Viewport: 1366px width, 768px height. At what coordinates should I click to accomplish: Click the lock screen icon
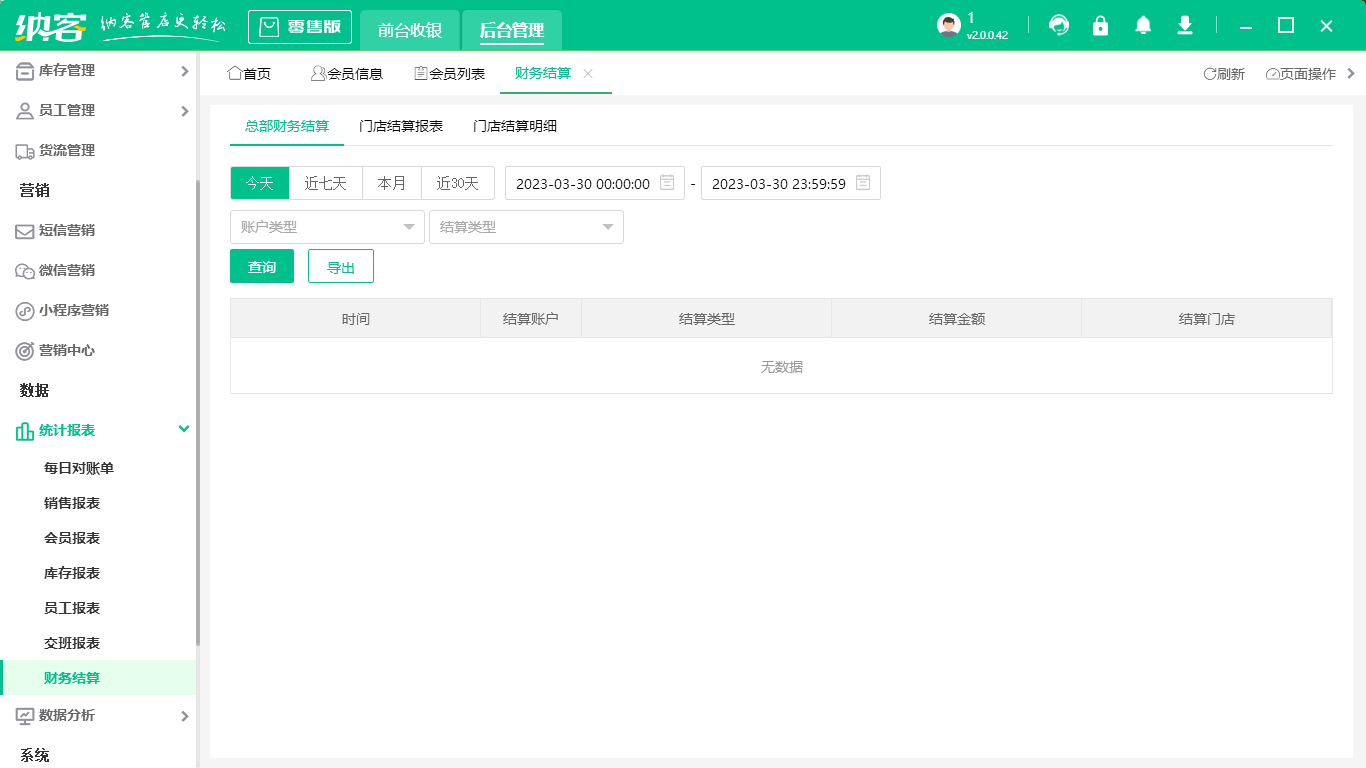[1101, 25]
